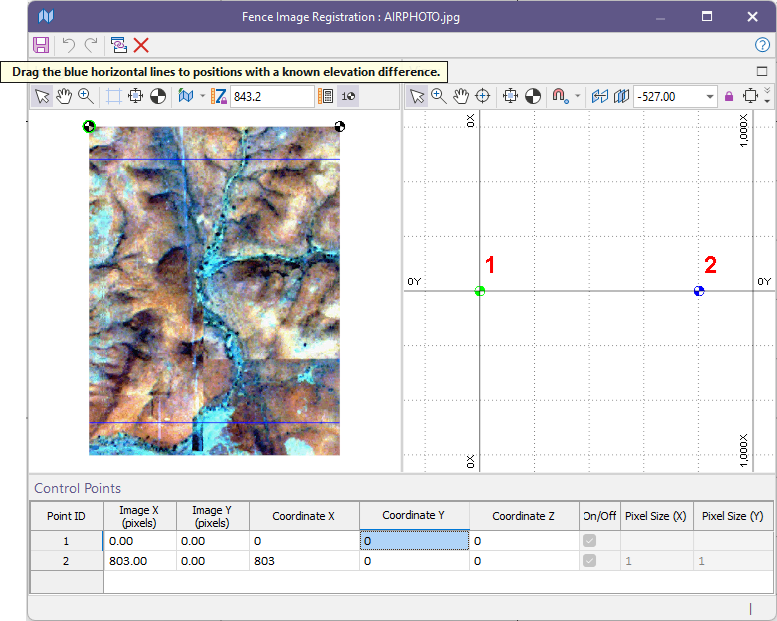Viewport: 777px width, 621px height.
Task: Expand the magnet snap options arrow
Action: point(577,96)
